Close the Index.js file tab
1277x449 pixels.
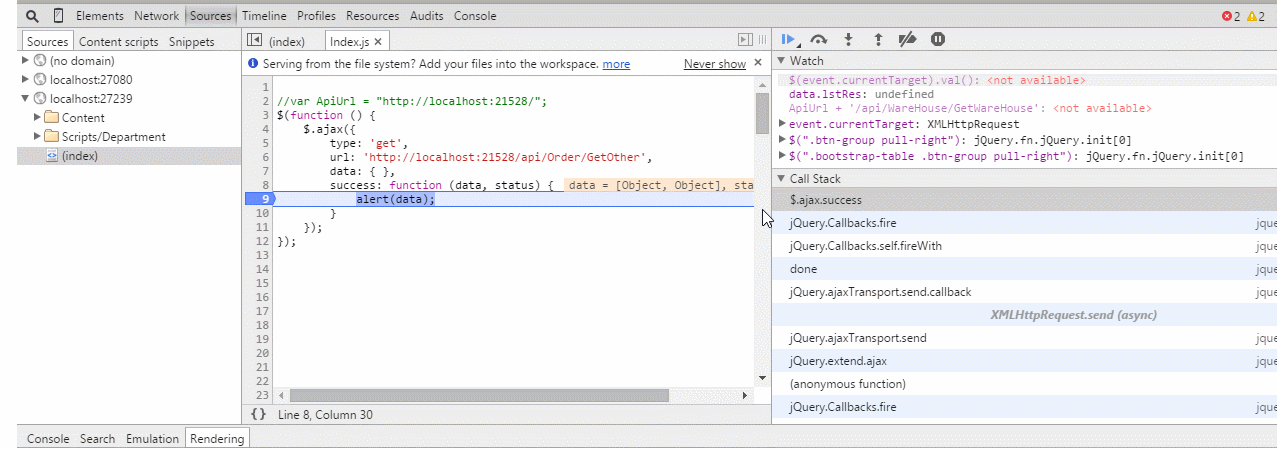coord(379,42)
